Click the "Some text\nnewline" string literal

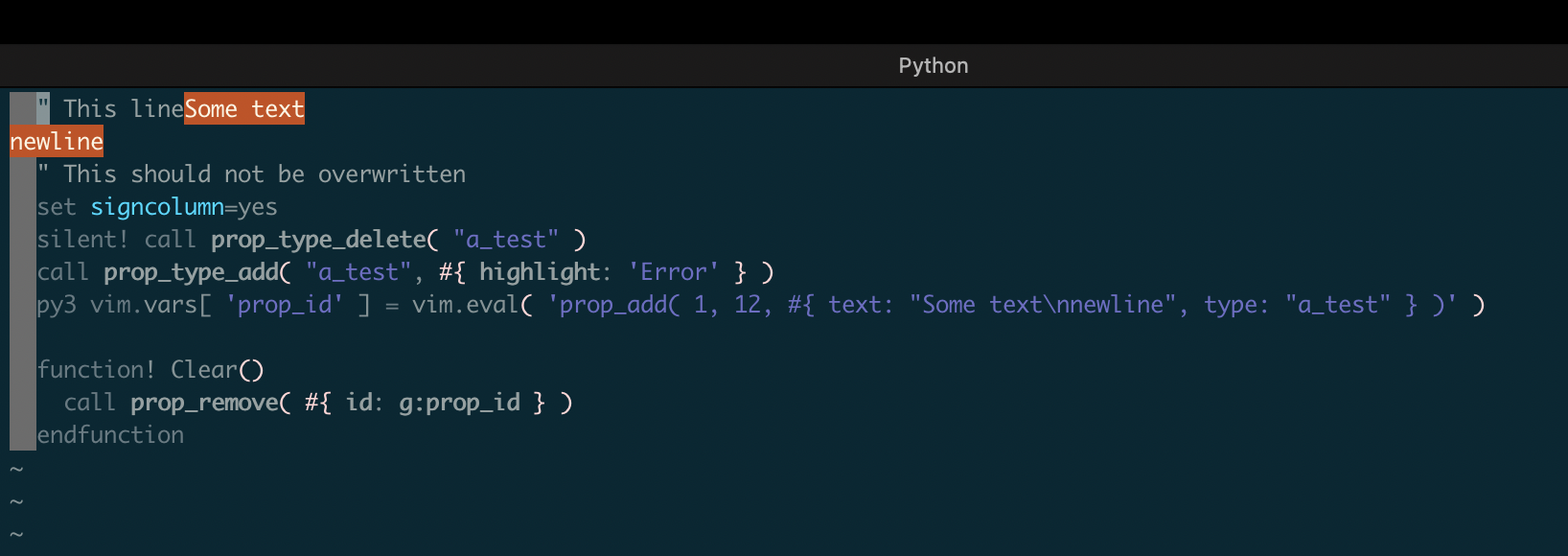click(x=1043, y=305)
